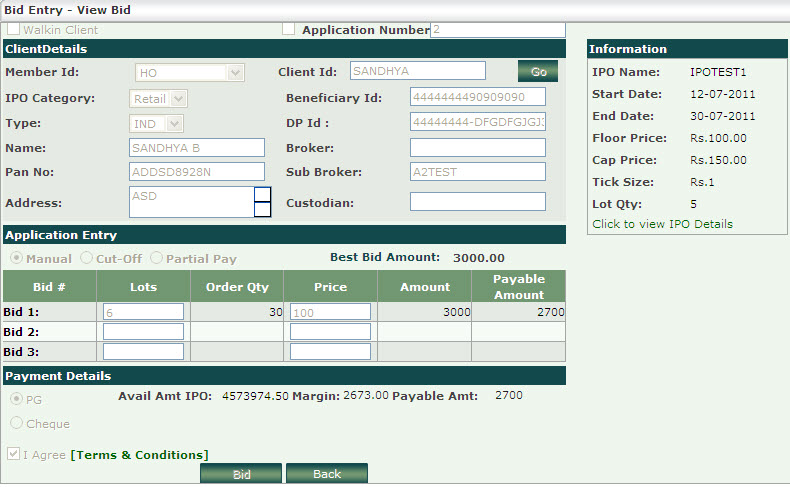Screen dimensions: 790x487
Task: Click the Broker text box
Action: coord(477,148)
